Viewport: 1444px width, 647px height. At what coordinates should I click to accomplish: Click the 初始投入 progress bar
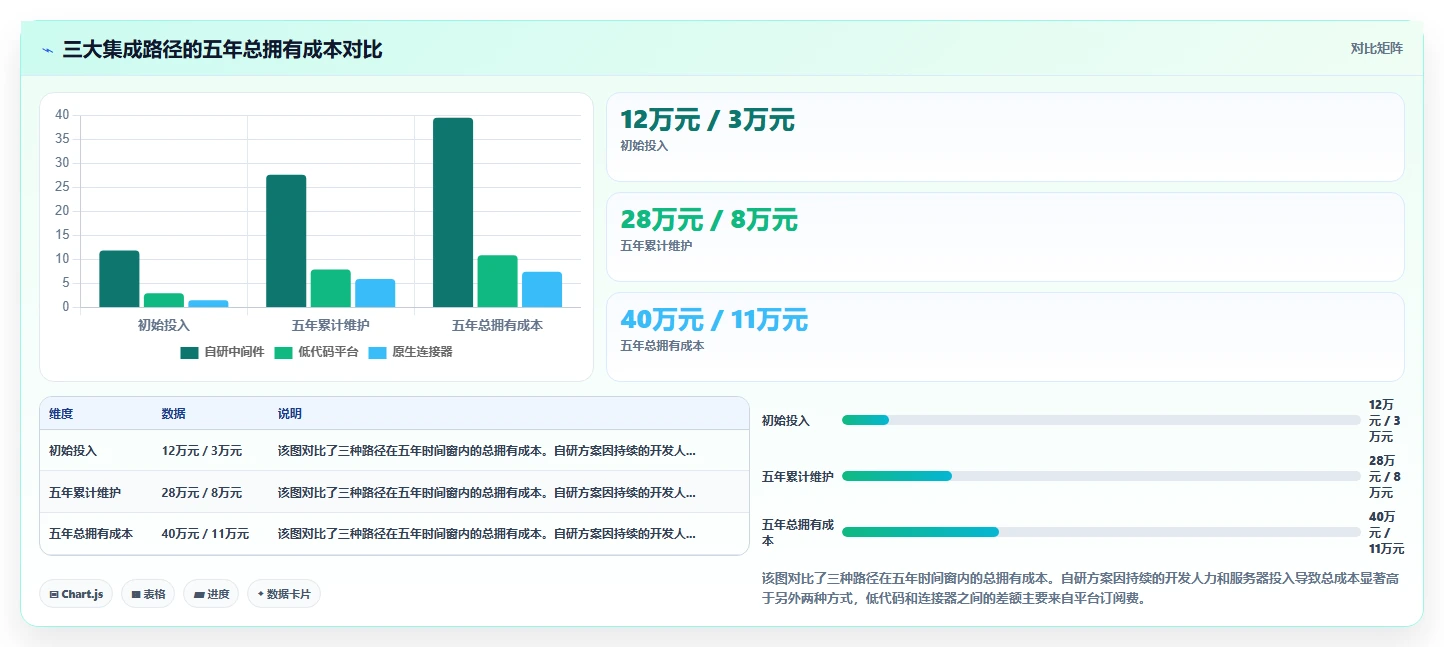pyautogui.click(x=1101, y=420)
